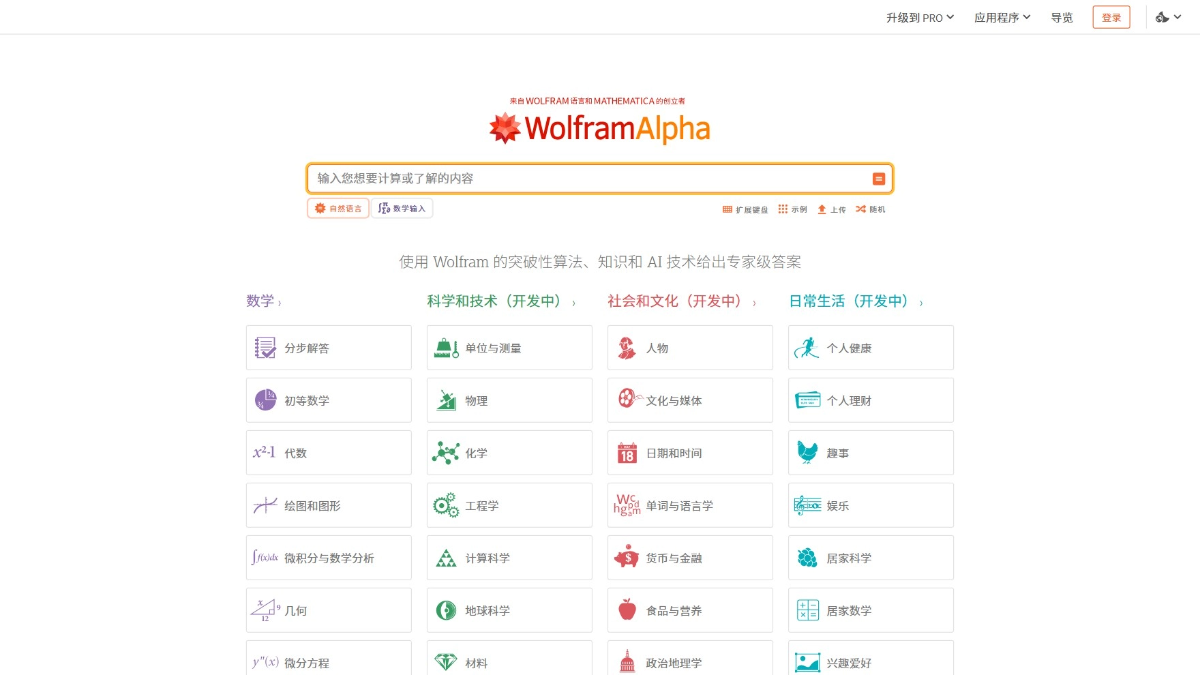Image resolution: width=1200 pixels, height=675 pixels.
Task: Open the 微积分与数学分析 category
Action: tap(329, 558)
